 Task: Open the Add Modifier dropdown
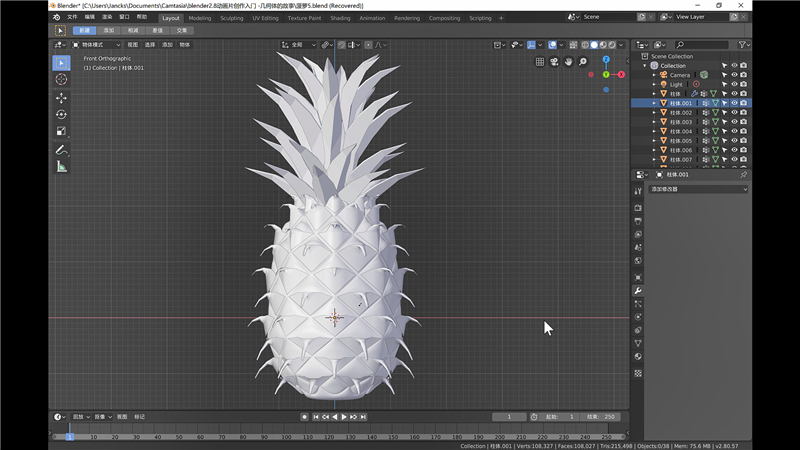pyautogui.click(x=698, y=189)
